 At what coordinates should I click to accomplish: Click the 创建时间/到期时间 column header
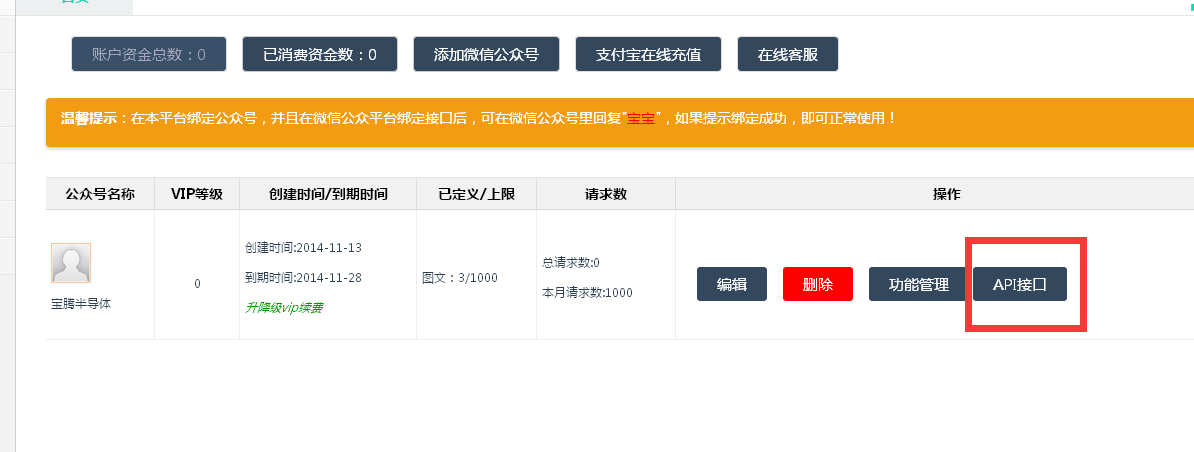pyautogui.click(x=328, y=194)
